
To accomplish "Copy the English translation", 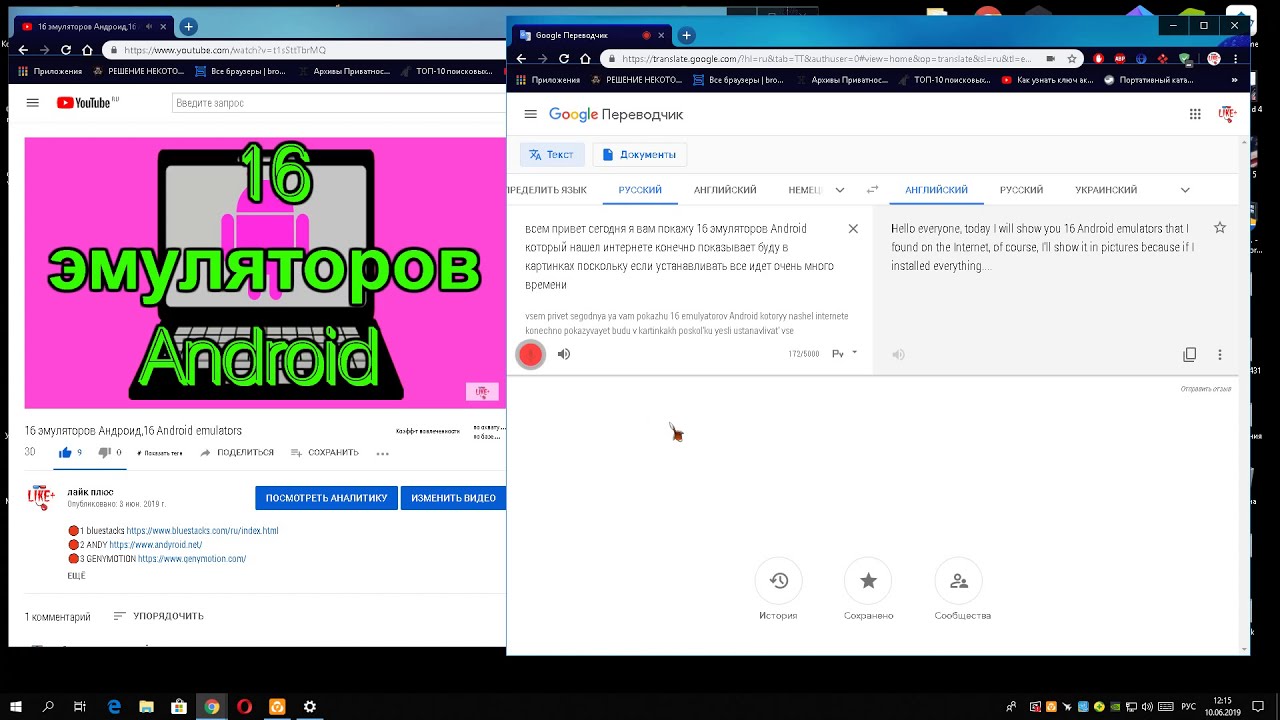I will click(1190, 355).
